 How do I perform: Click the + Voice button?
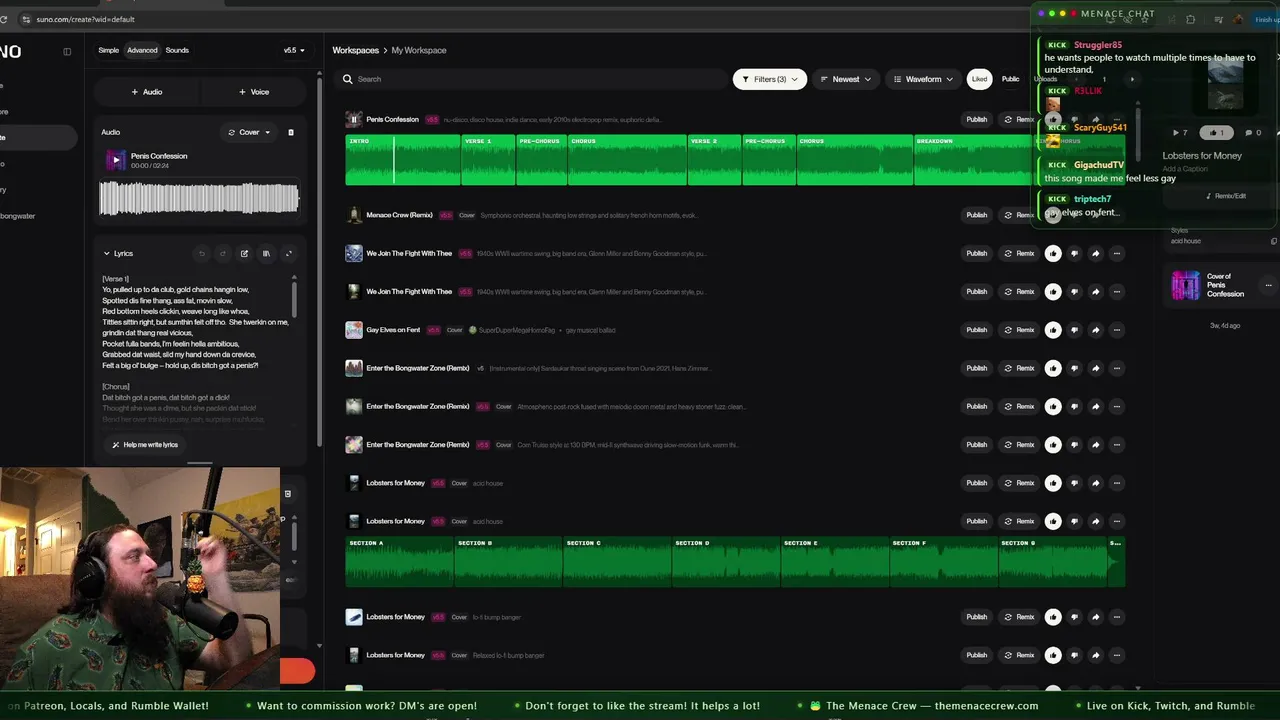point(254,92)
